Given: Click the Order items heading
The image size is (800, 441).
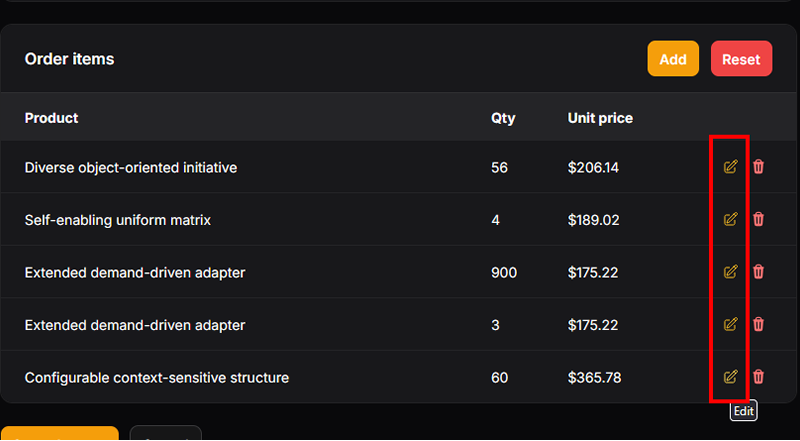Looking at the screenshot, I should click(69, 59).
